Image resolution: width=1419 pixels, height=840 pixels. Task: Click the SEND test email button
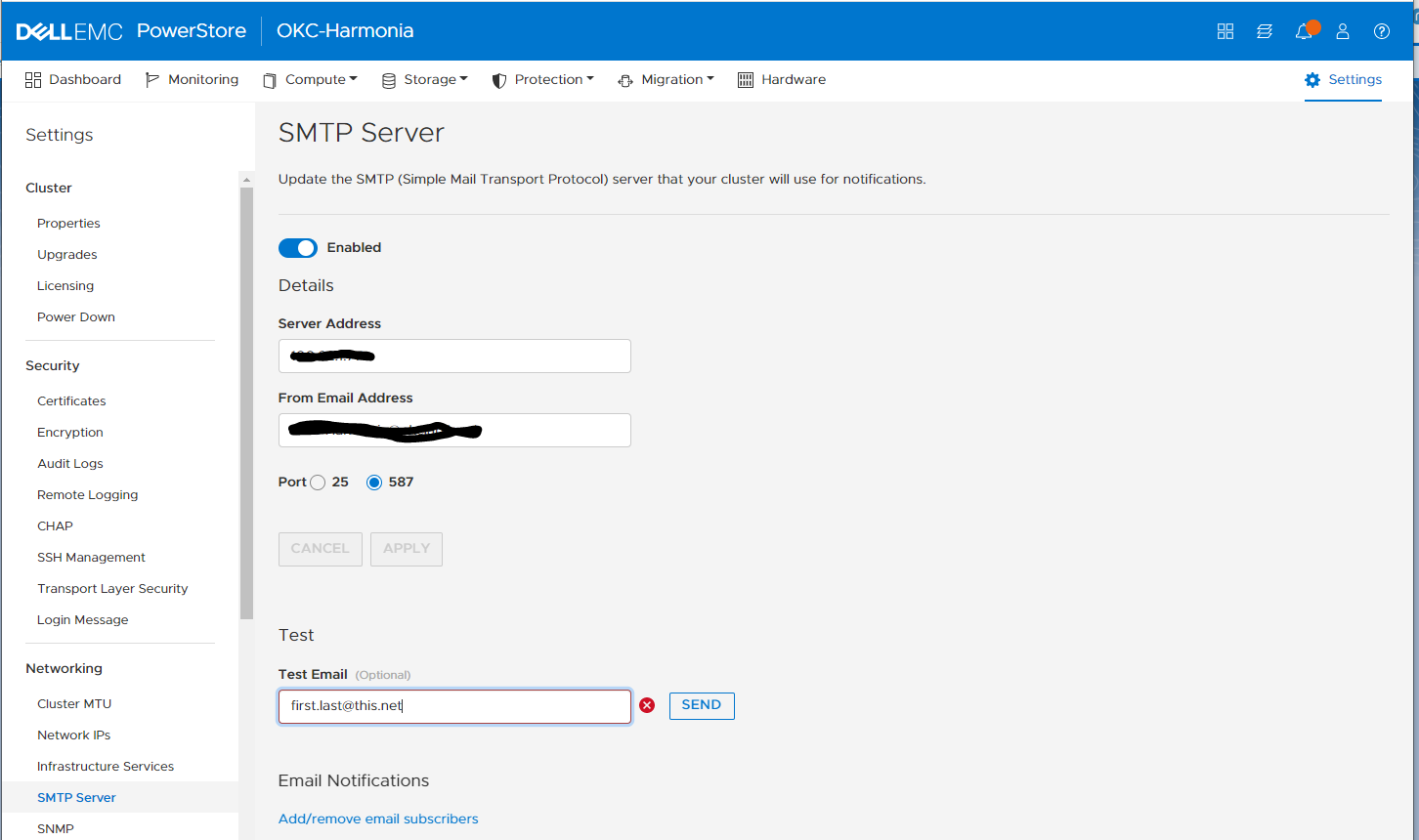[x=702, y=705]
